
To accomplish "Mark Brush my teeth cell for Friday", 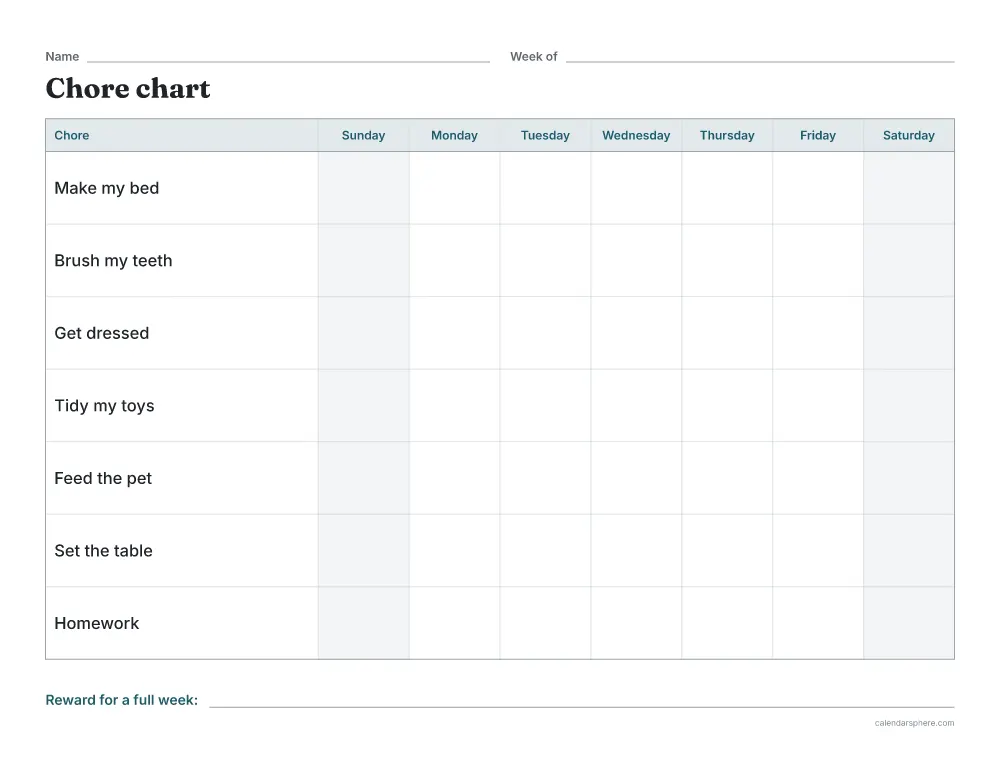I will point(818,260).
